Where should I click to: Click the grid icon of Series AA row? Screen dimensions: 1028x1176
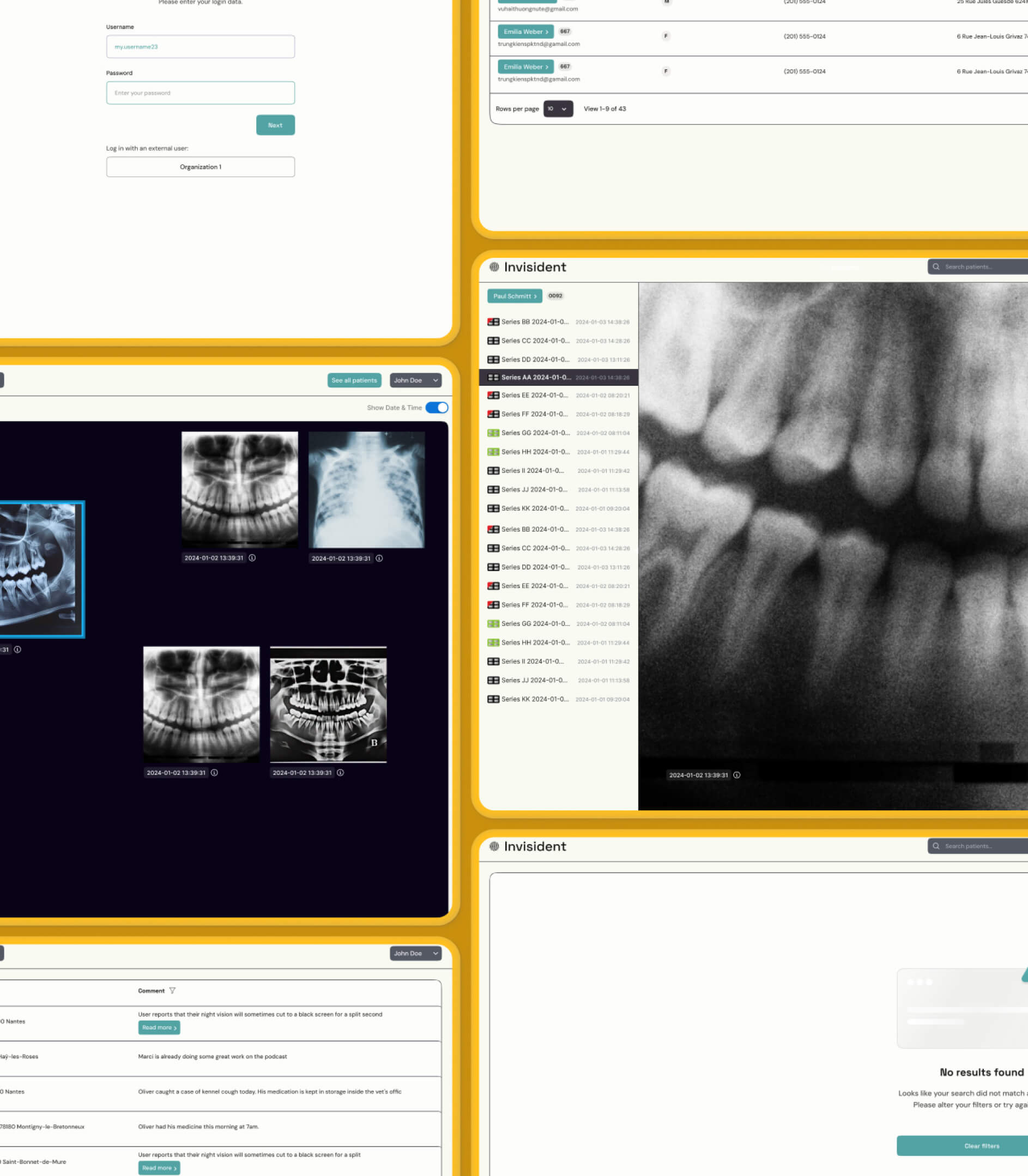click(493, 377)
